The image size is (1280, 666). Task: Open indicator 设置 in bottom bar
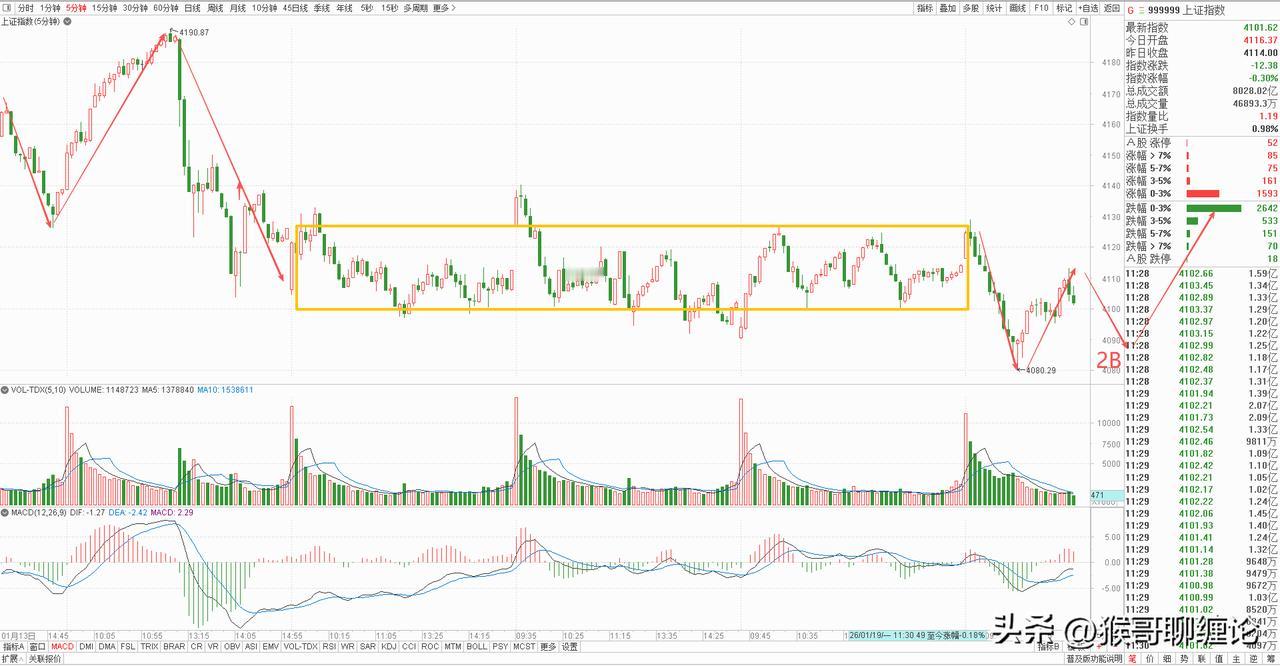pyautogui.click(x=569, y=647)
